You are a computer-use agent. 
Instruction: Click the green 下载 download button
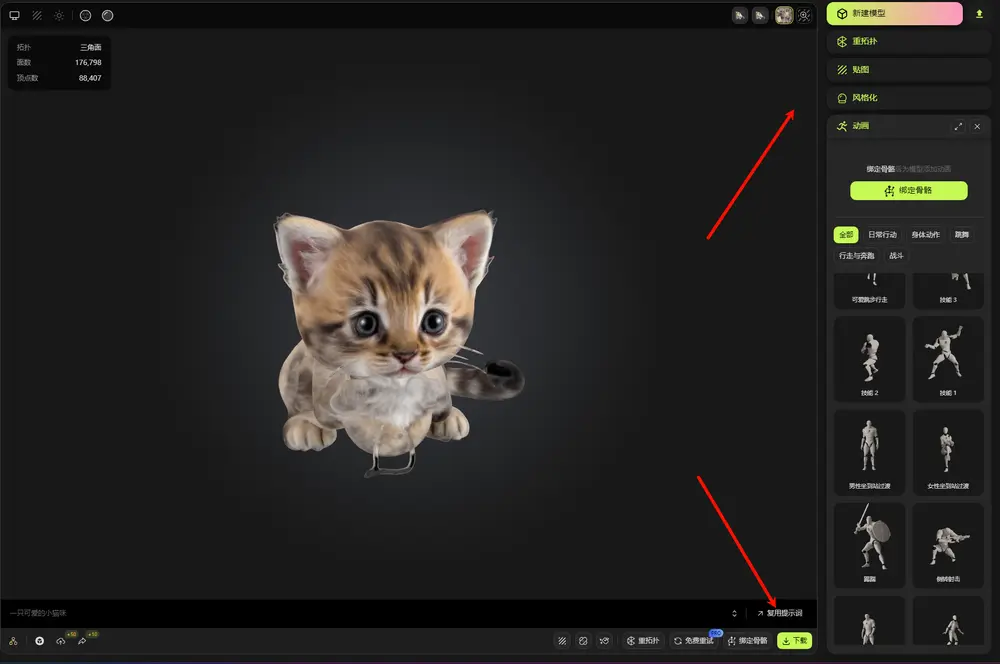[794, 641]
